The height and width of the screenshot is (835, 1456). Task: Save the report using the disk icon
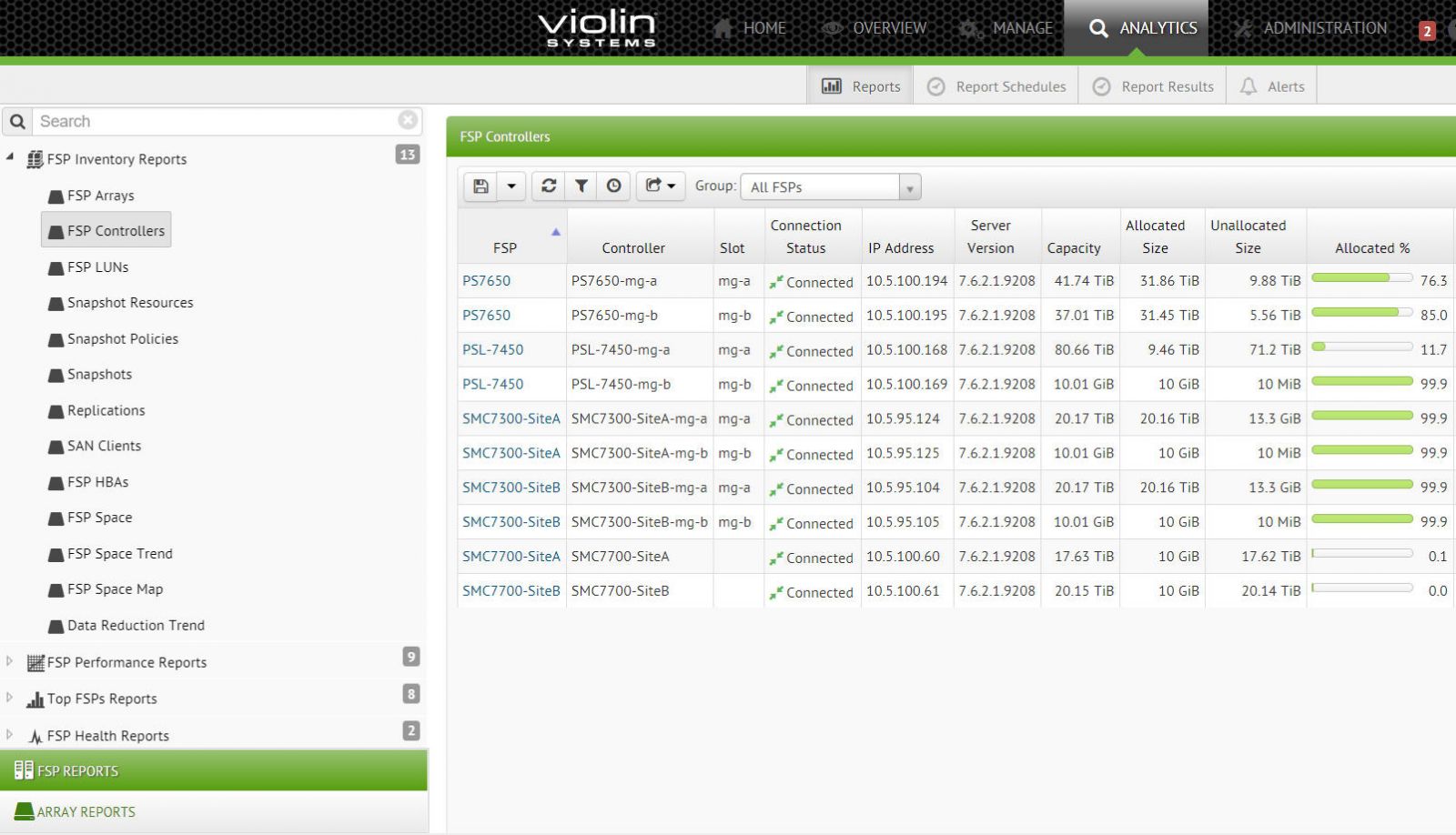(480, 186)
